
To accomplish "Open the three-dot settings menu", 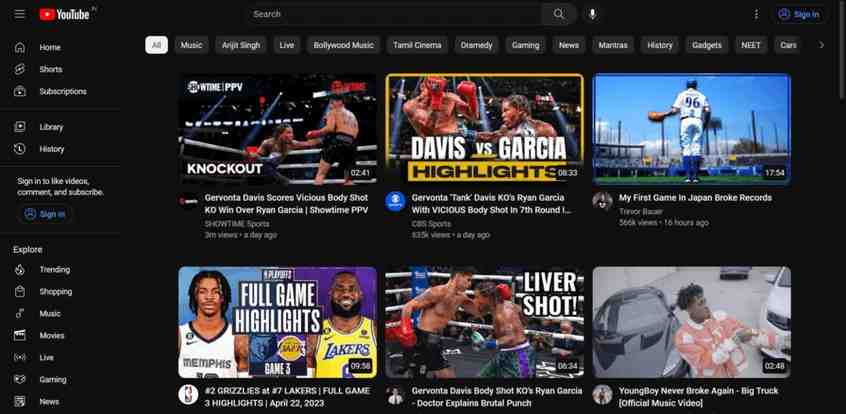I will tap(756, 14).
